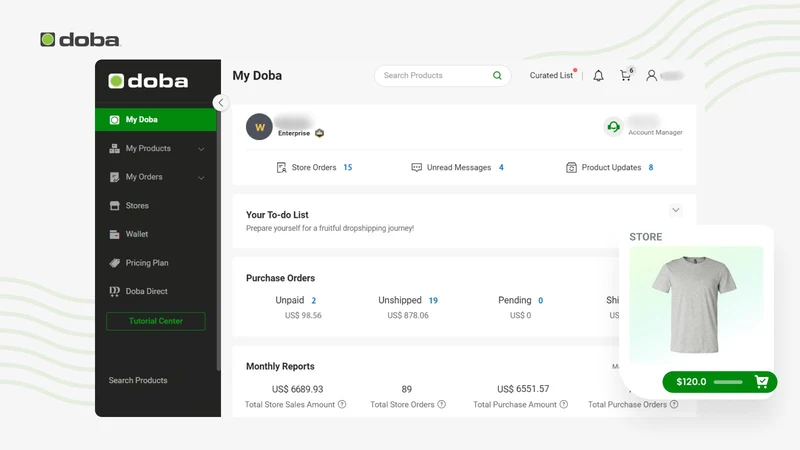This screenshot has width=800, height=450.
Task: Collapse the sidebar with the arrow button
Action: pyautogui.click(x=220, y=103)
